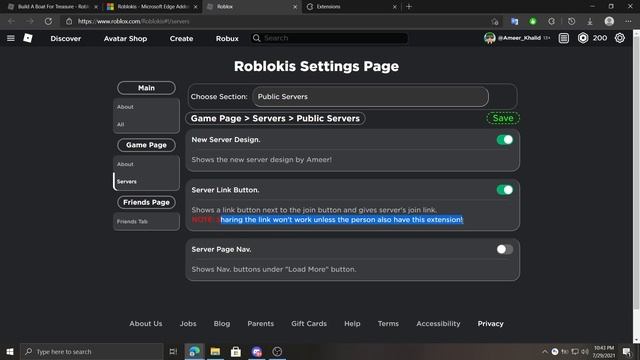Click the Jobs footer link
Image resolution: width=640 pixels, height=360 pixels.
pyautogui.click(x=188, y=323)
